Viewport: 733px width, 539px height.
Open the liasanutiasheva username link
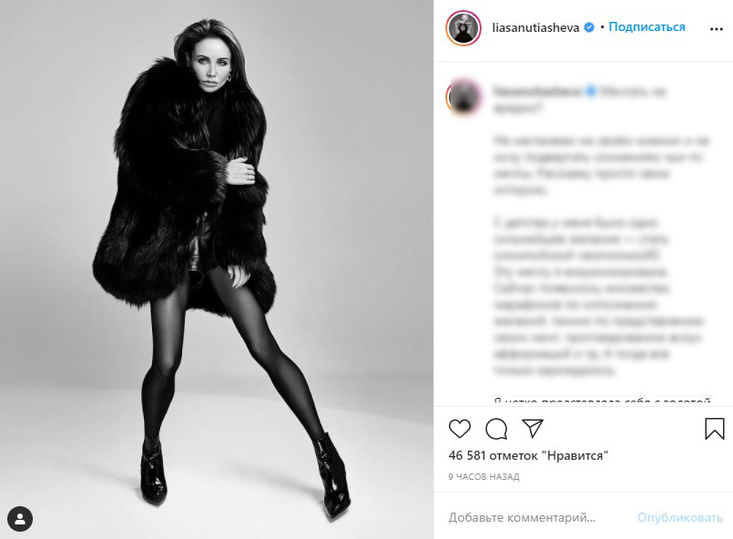tap(535, 28)
